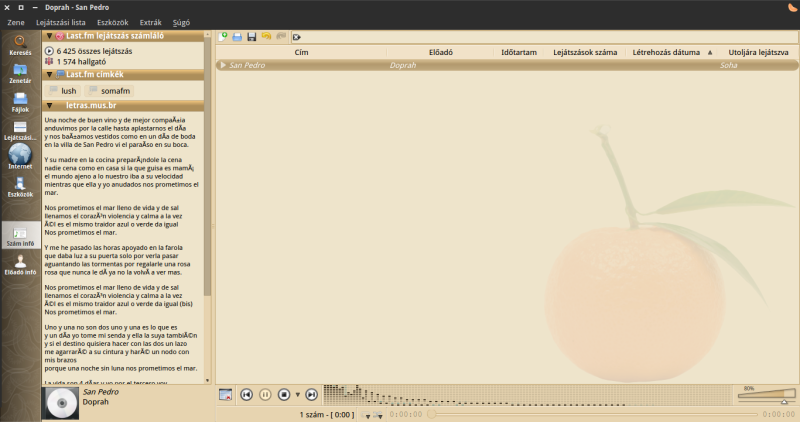The width and height of the screenshot is (800, 422).
Task: Open the Lejátszási lists sidebar tab
Action: click(20, 131)
